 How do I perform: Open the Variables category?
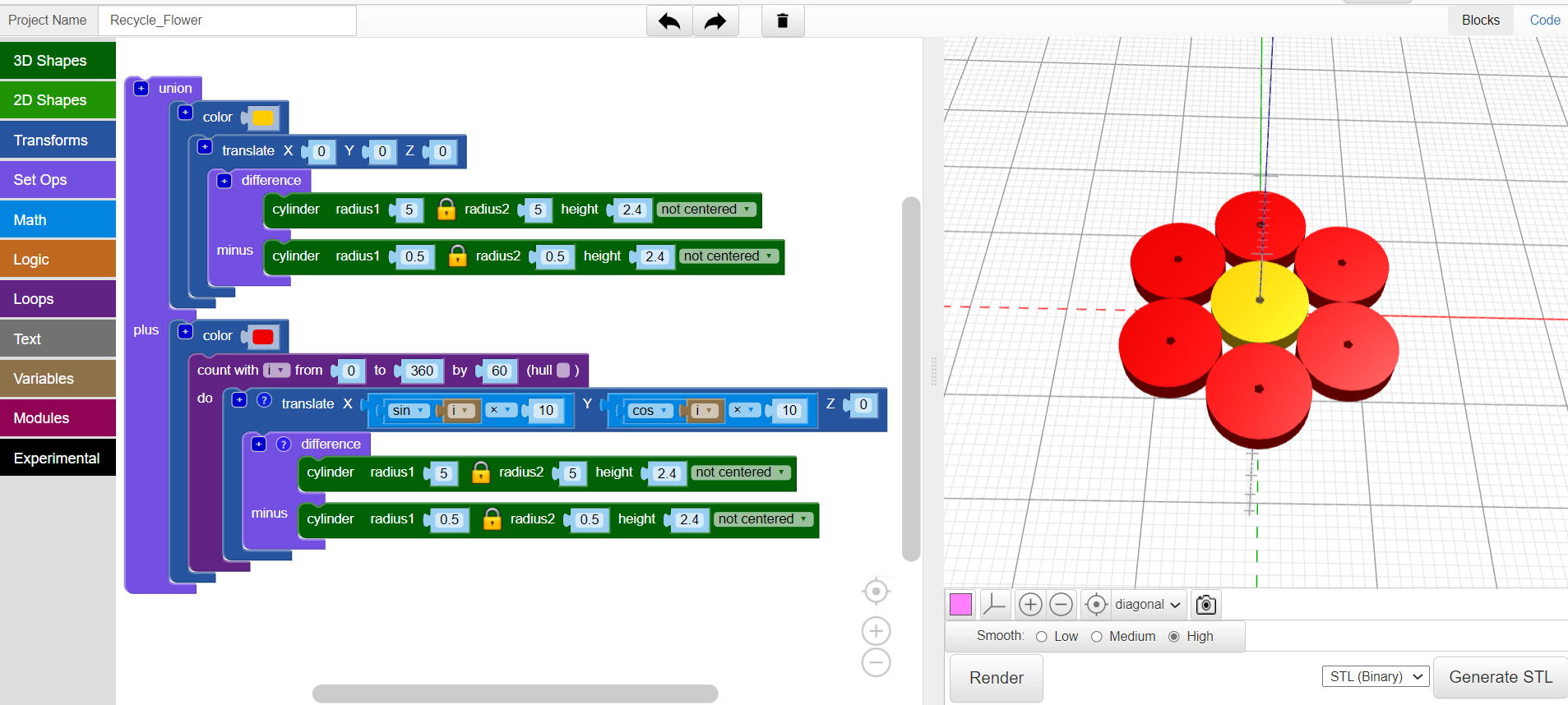coord(58,379)
